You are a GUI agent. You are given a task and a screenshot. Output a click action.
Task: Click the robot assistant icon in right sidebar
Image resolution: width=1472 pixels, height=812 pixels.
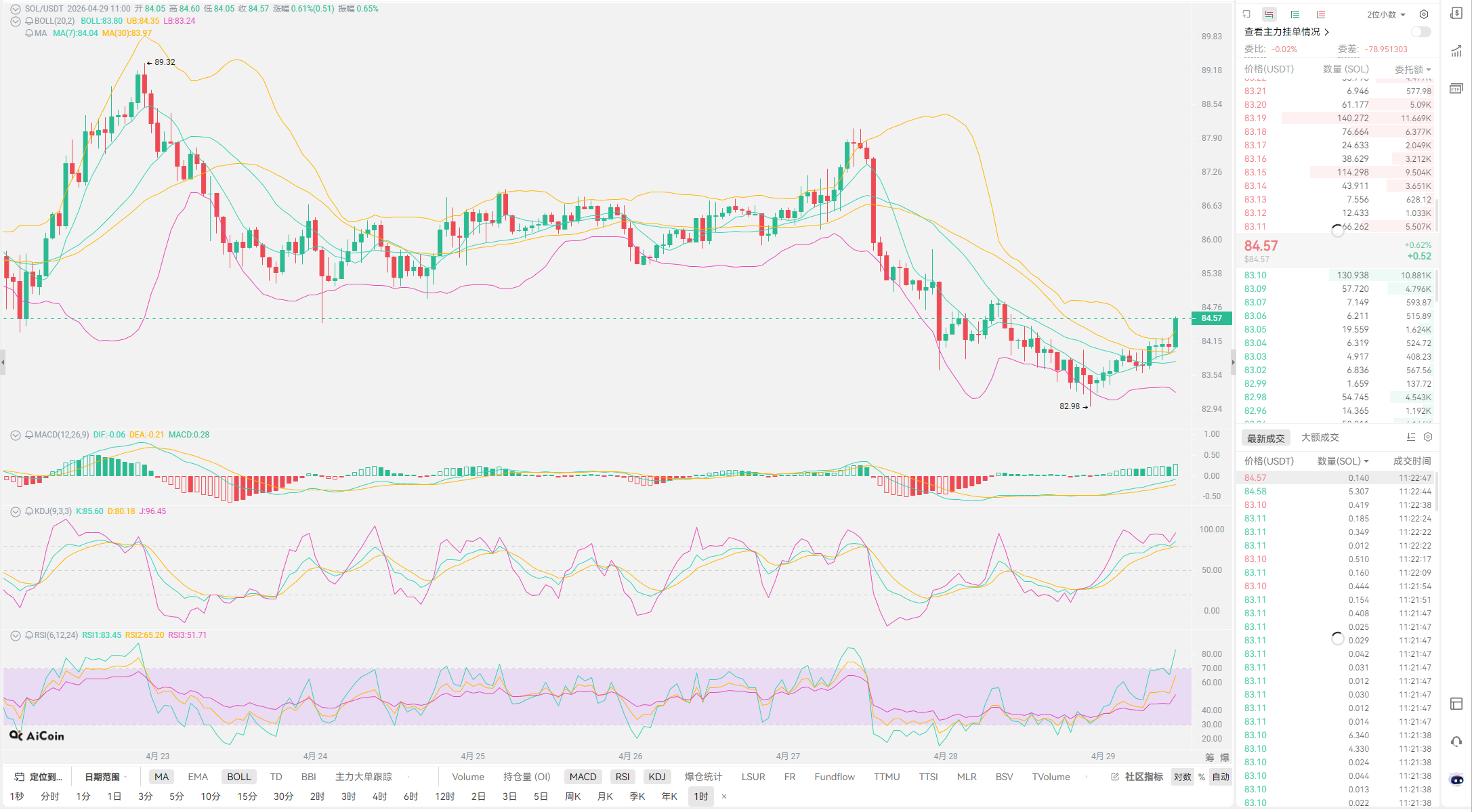1456,779
